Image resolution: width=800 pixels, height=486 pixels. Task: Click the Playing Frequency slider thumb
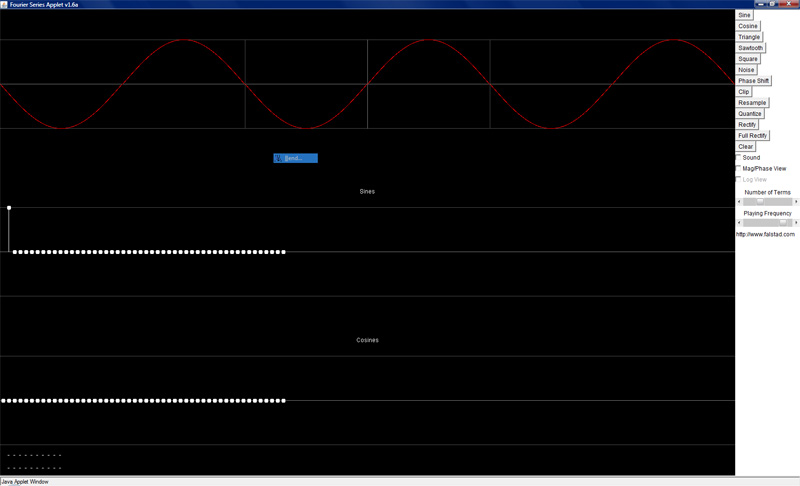[783, 223]
